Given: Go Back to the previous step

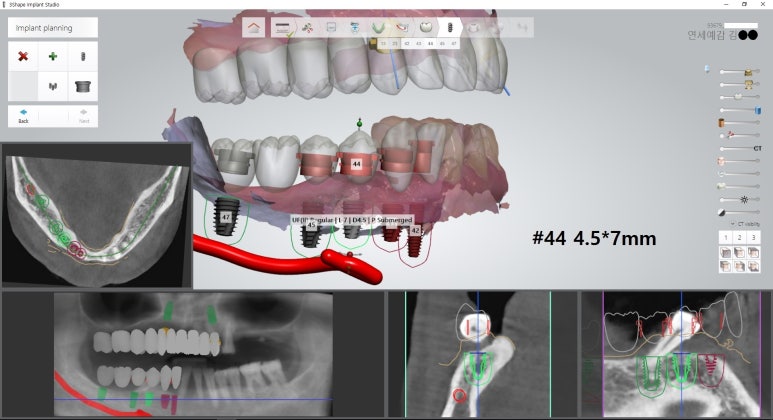Looking at the screenshot, I should coord(23,115).
